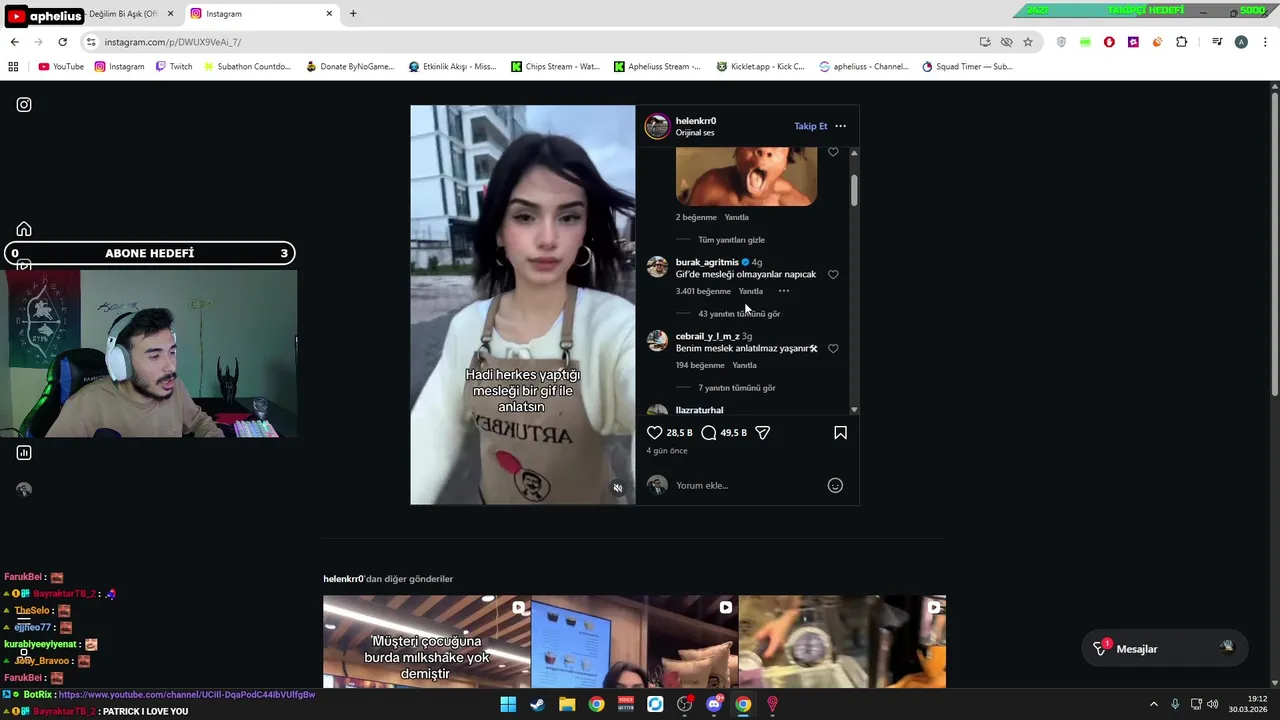Screen dimensions: 1280x720
Task: Open the profile avatar in Instagram's sidebar
Action: pyautogui.click(x=24, y=489)
